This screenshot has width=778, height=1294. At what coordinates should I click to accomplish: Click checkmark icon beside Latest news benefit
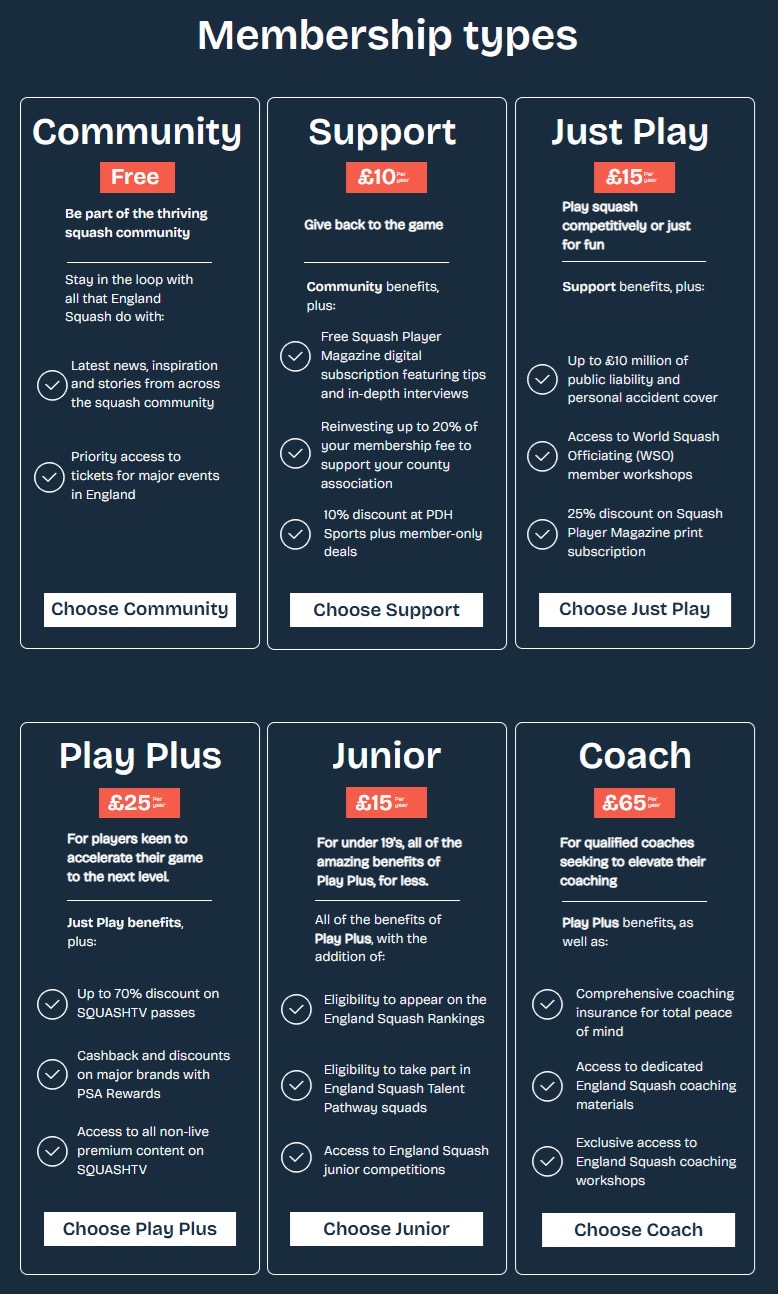click(52, 385)
